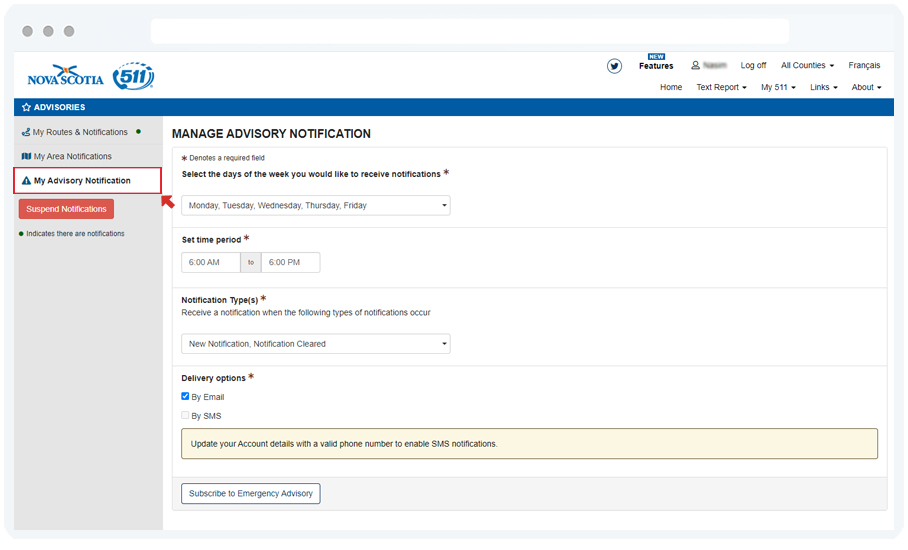Switch the site language to Français
908x550 pixels.
click(x=864, y=66)
